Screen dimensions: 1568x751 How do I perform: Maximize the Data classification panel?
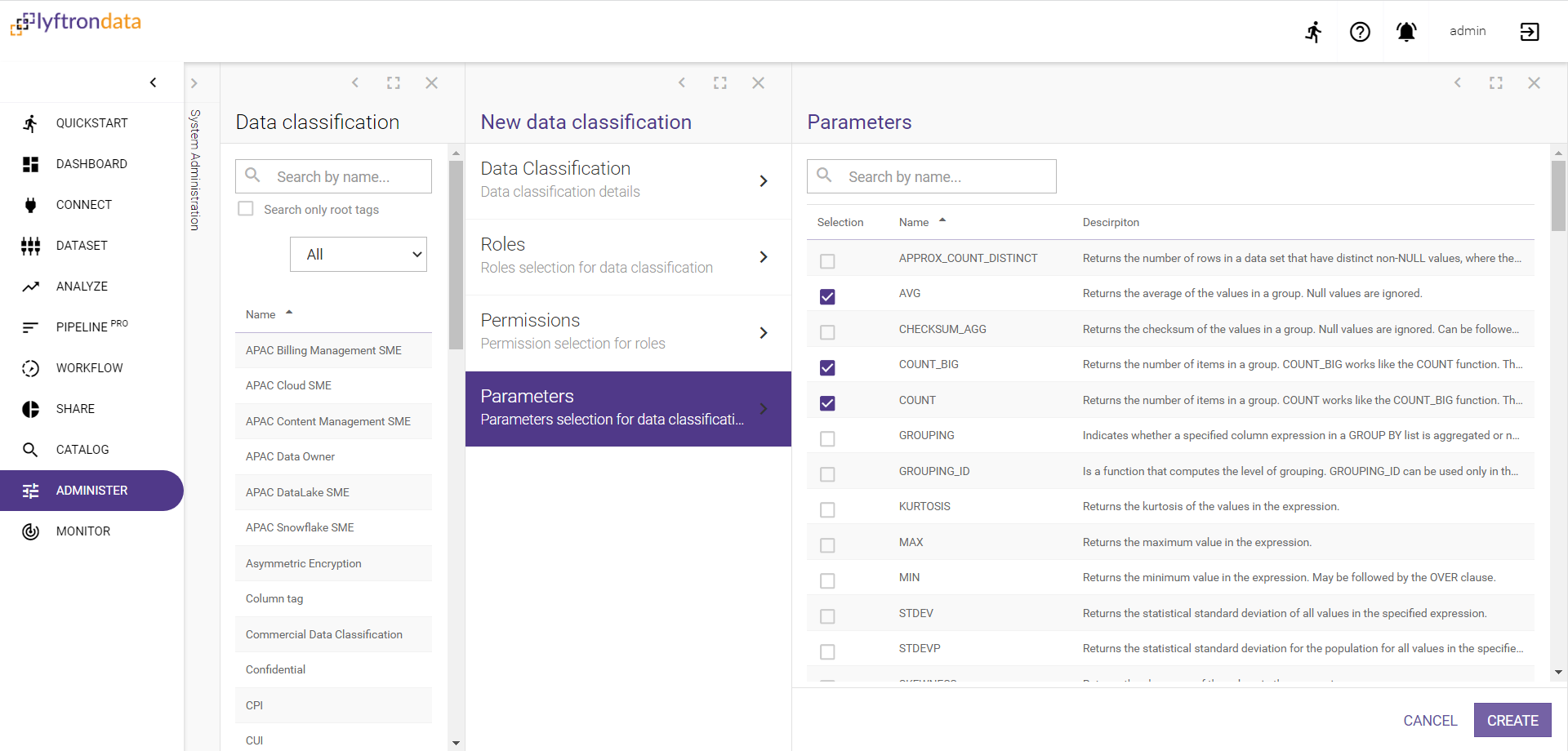pos(394,82)
